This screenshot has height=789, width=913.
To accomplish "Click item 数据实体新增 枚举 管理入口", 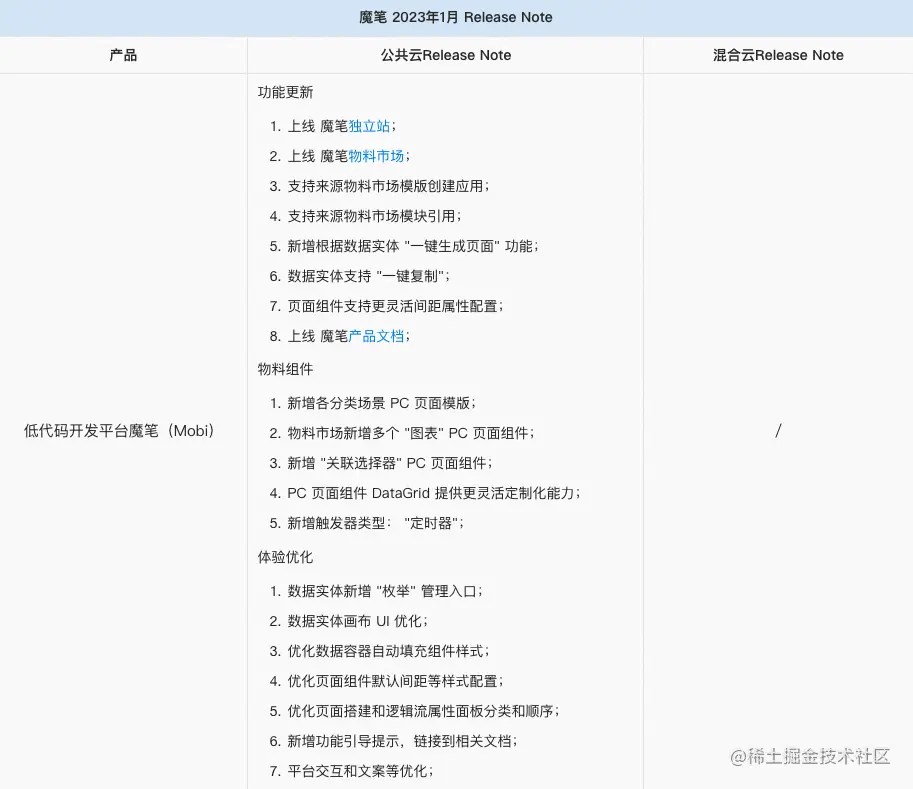I will [x=385, y=591].
